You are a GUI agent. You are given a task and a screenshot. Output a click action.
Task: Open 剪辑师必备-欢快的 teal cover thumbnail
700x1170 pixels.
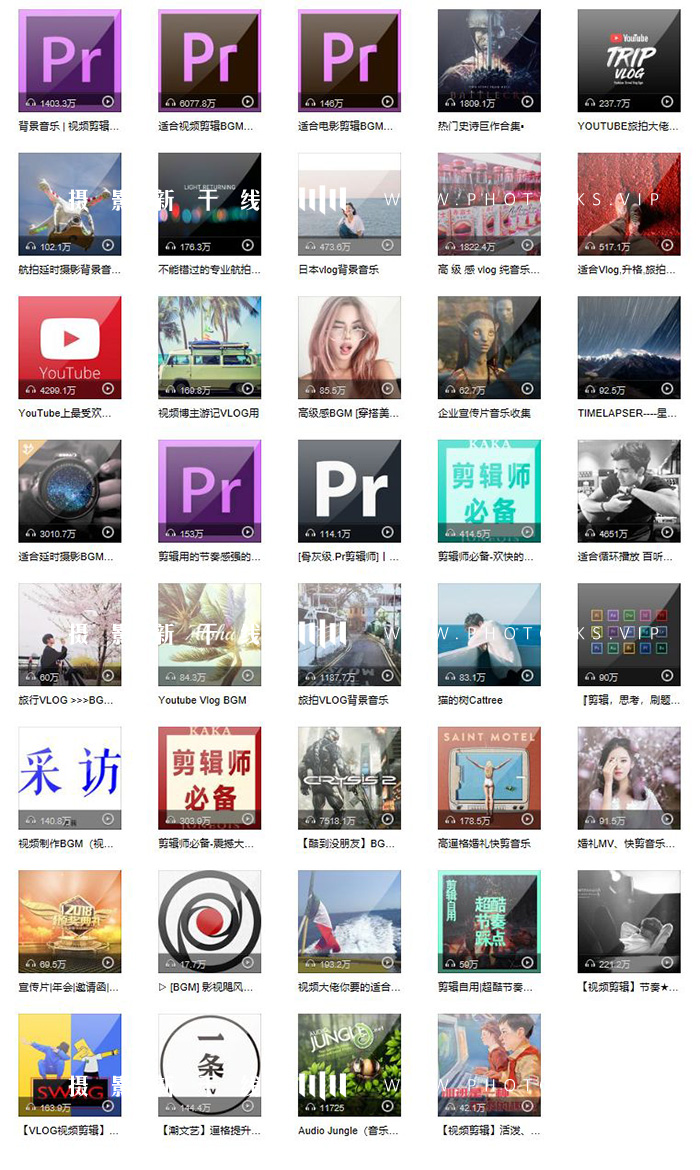pos(489,491)
